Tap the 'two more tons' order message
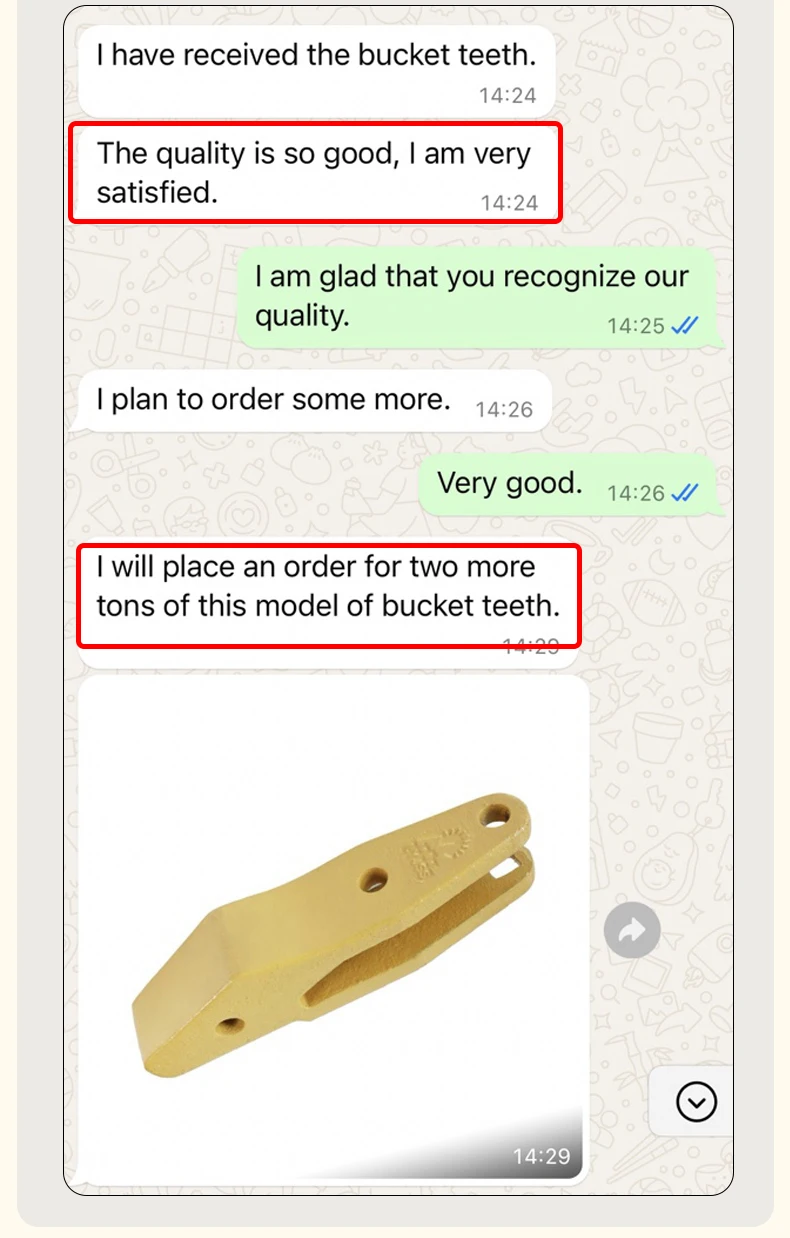 click(x=329, y=595)
